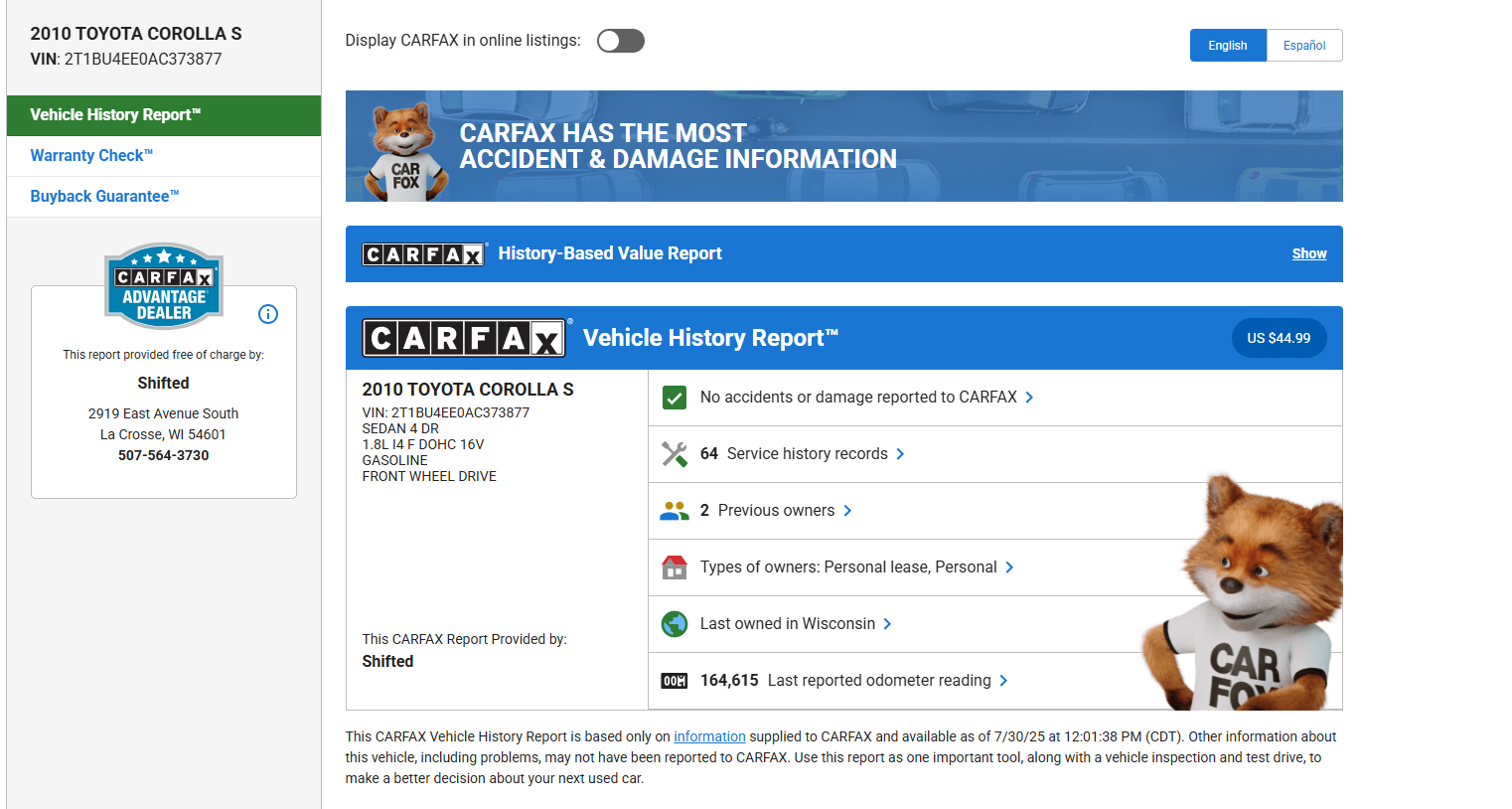Toggle Display CARFAX in online listings switch
This screenshot has width=1512, height=809.
tap(621, 41)
